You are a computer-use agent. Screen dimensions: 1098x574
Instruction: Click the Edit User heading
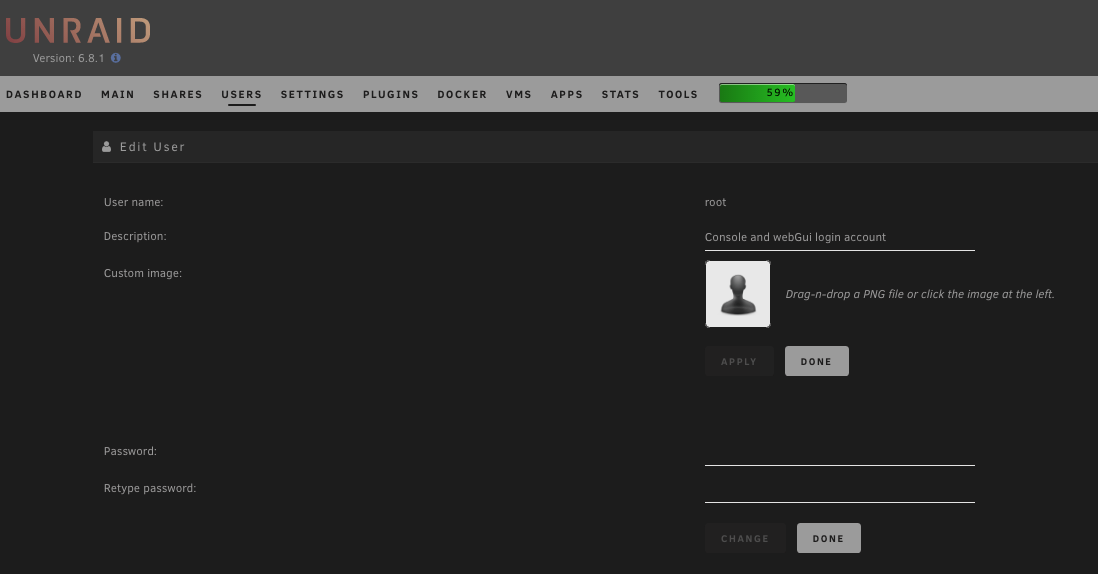(153, 147)
